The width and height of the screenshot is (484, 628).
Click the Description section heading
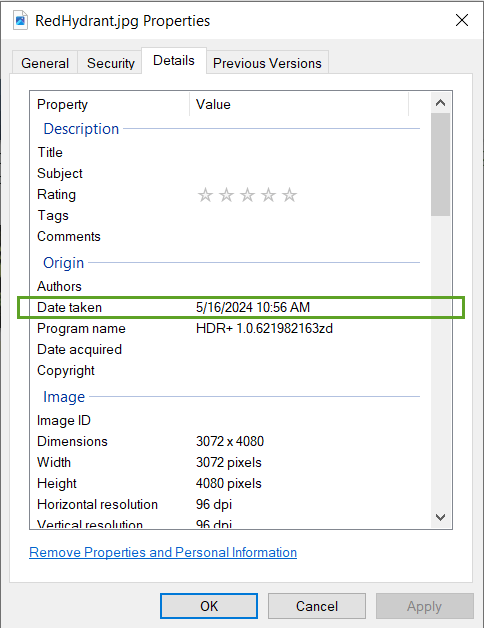pyautogui.click(x=81, y=129)
